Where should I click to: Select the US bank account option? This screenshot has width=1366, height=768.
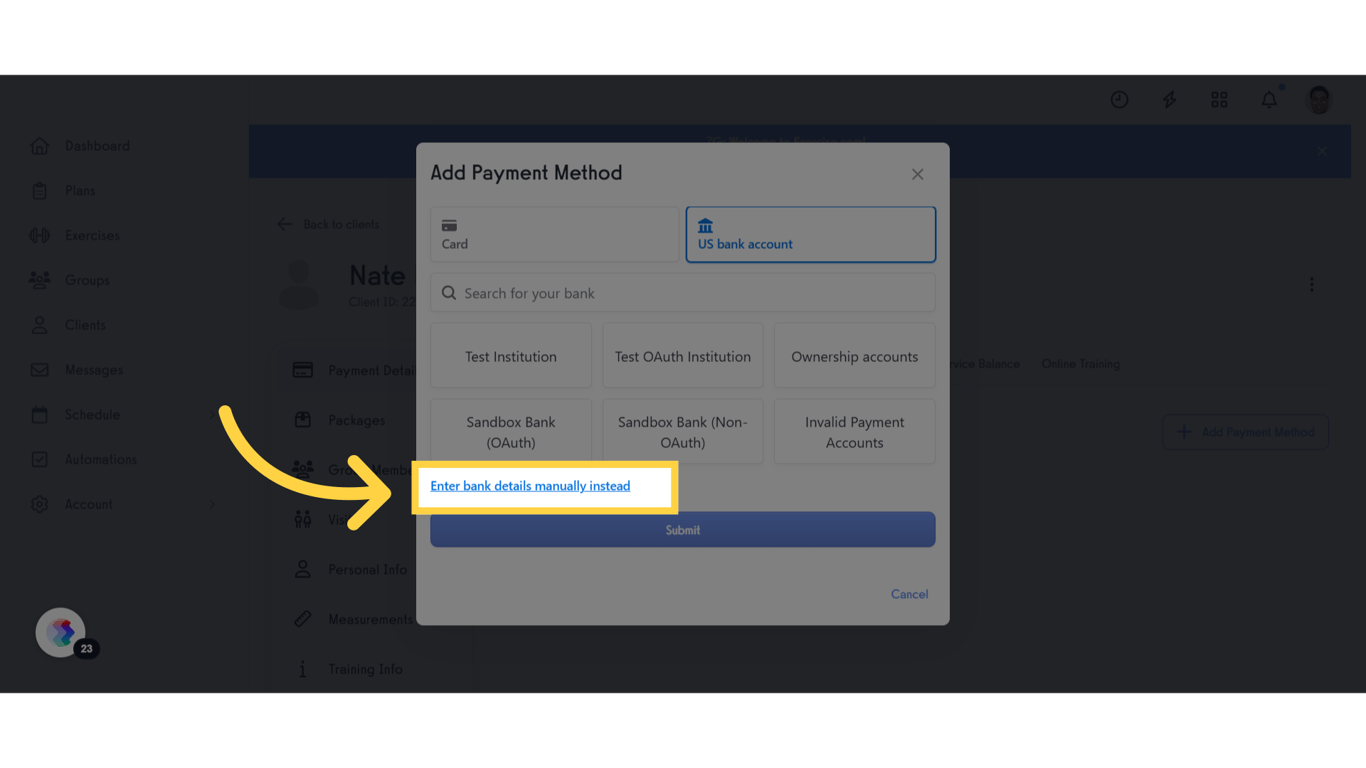[810, 234]
